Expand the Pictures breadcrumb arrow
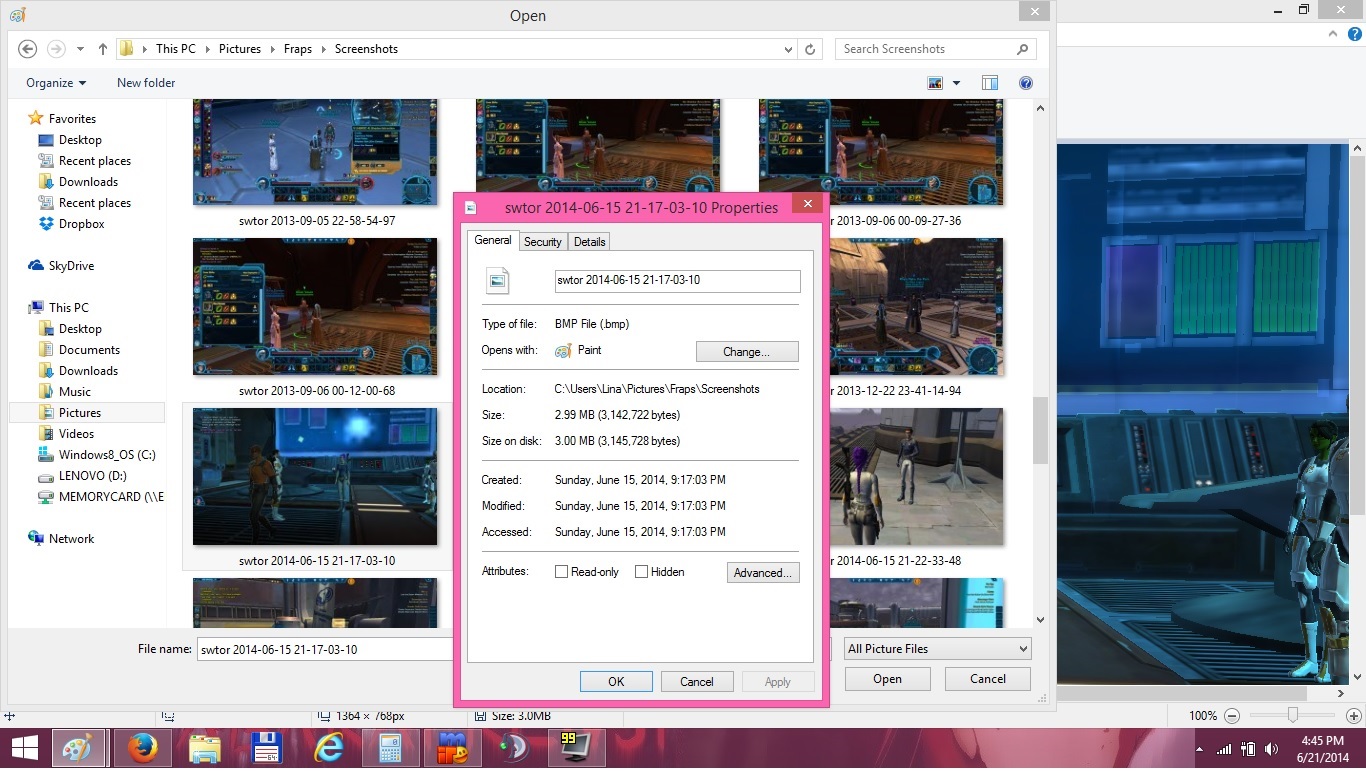The image size is (1366, 771). click(x=272, y=49)
